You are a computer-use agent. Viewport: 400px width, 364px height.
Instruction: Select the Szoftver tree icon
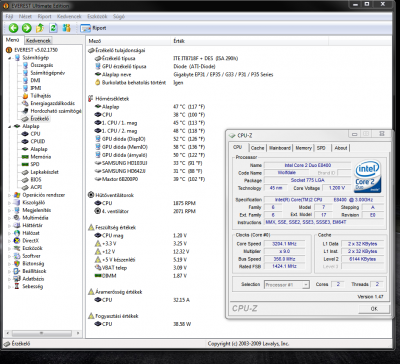[x=17, y=256]
